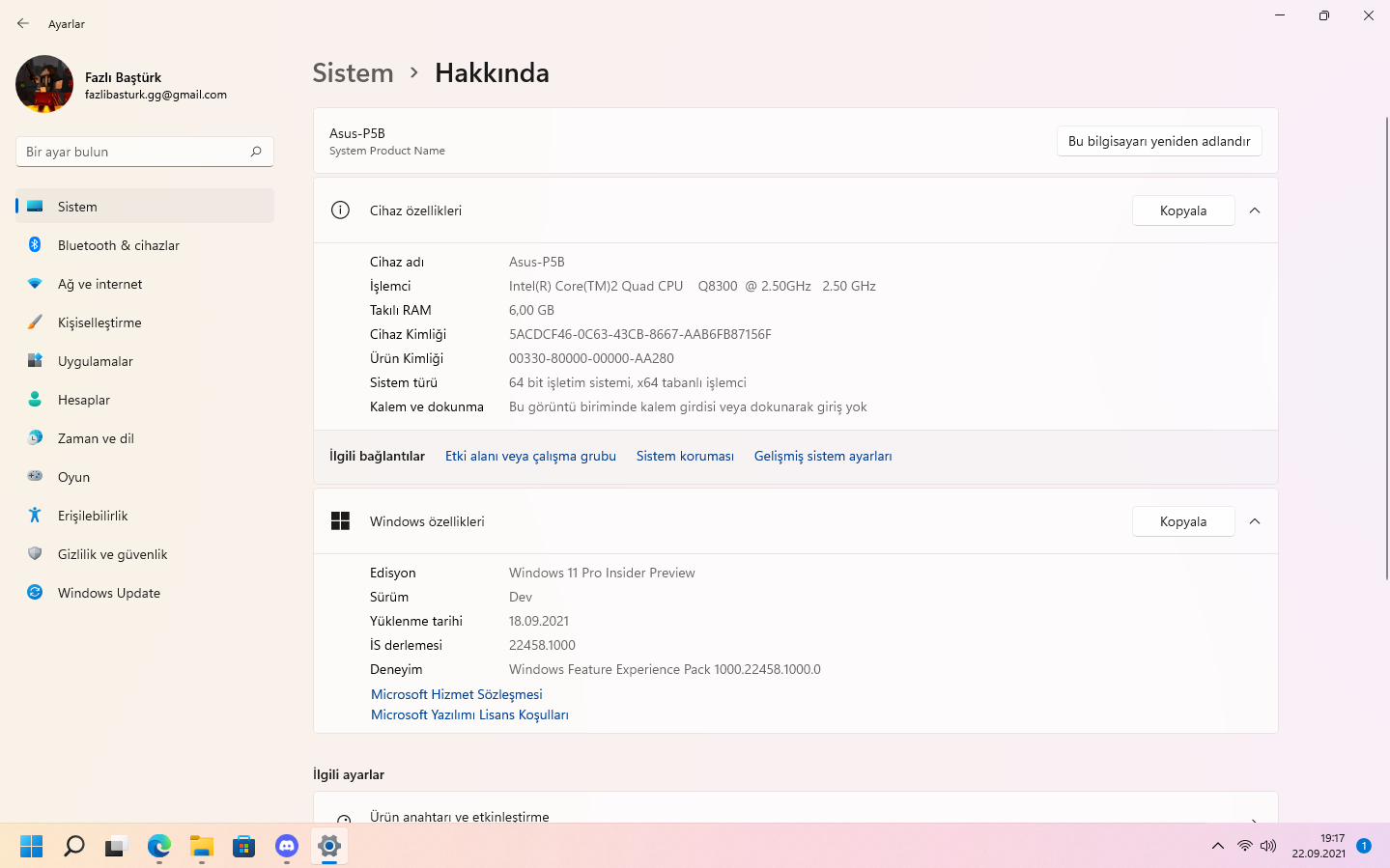Go to Kişiselleştirme settings
Viewport: 1390px width, 868px height.
145,322
